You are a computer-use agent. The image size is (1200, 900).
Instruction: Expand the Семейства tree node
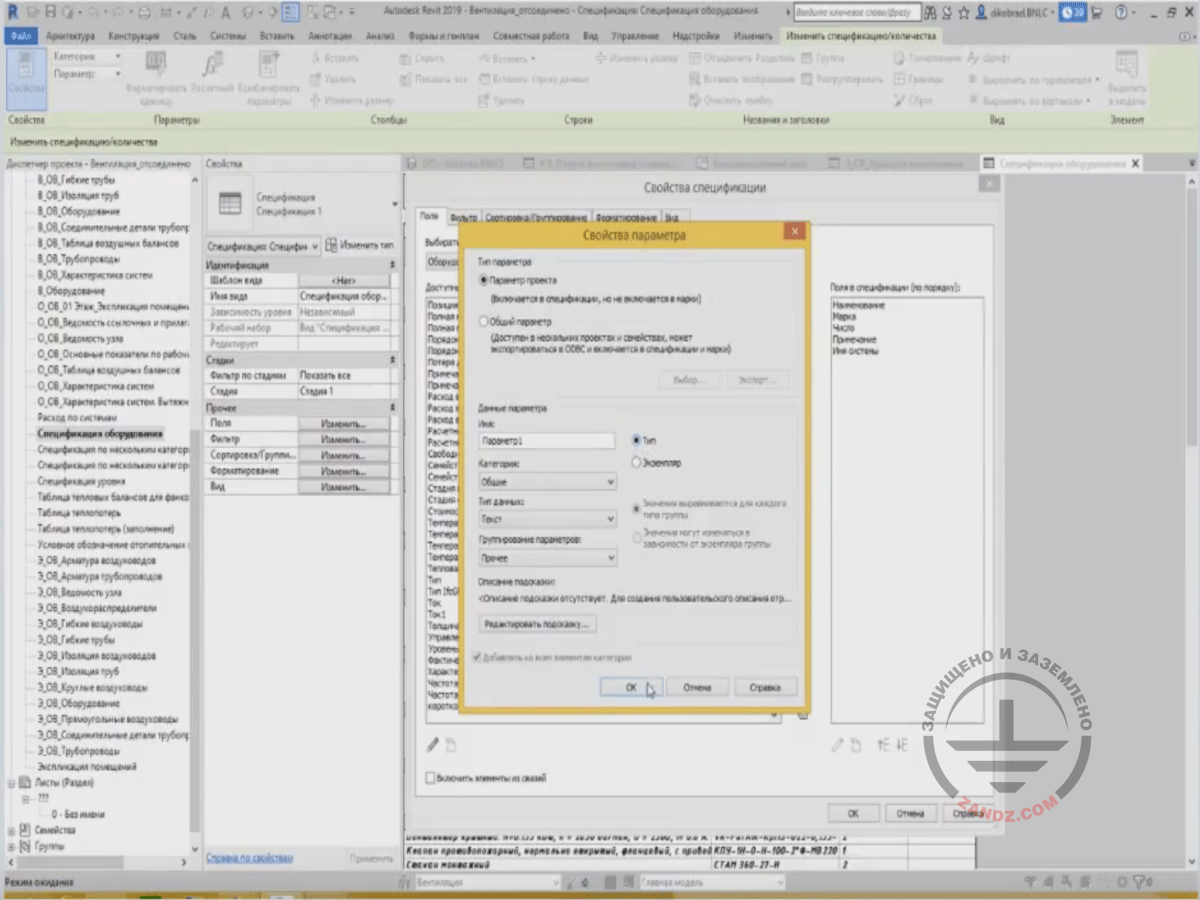(12, 830)
